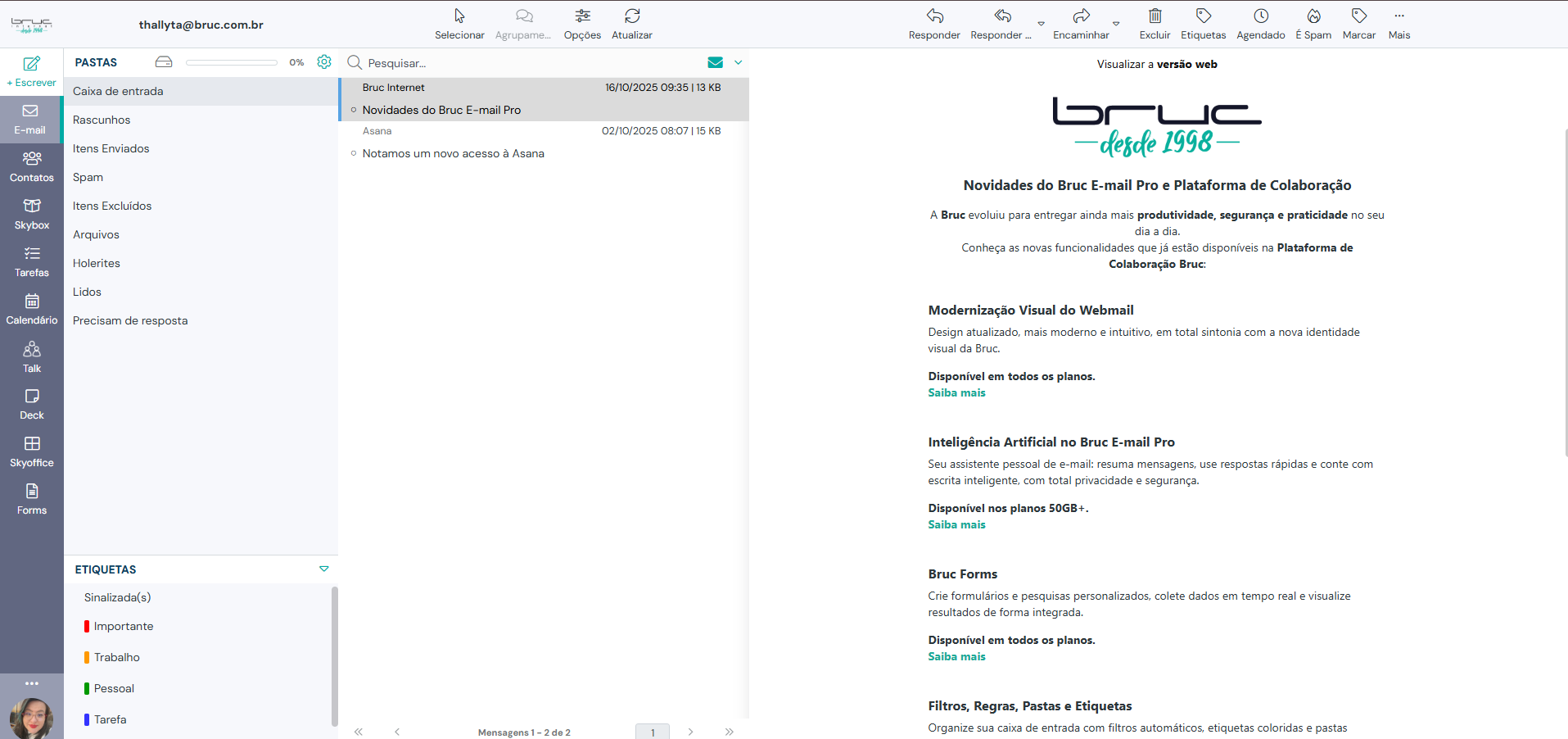Viewport: 1568px width, 739px height.
Task: Expand the message filter dropdown chevron
Action: [738, 62]
